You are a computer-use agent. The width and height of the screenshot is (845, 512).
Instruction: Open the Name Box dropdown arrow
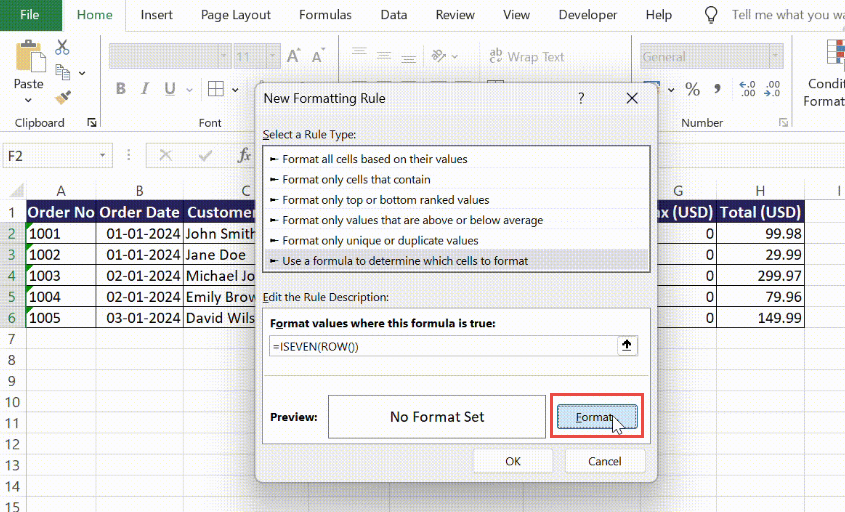(102, 156)
